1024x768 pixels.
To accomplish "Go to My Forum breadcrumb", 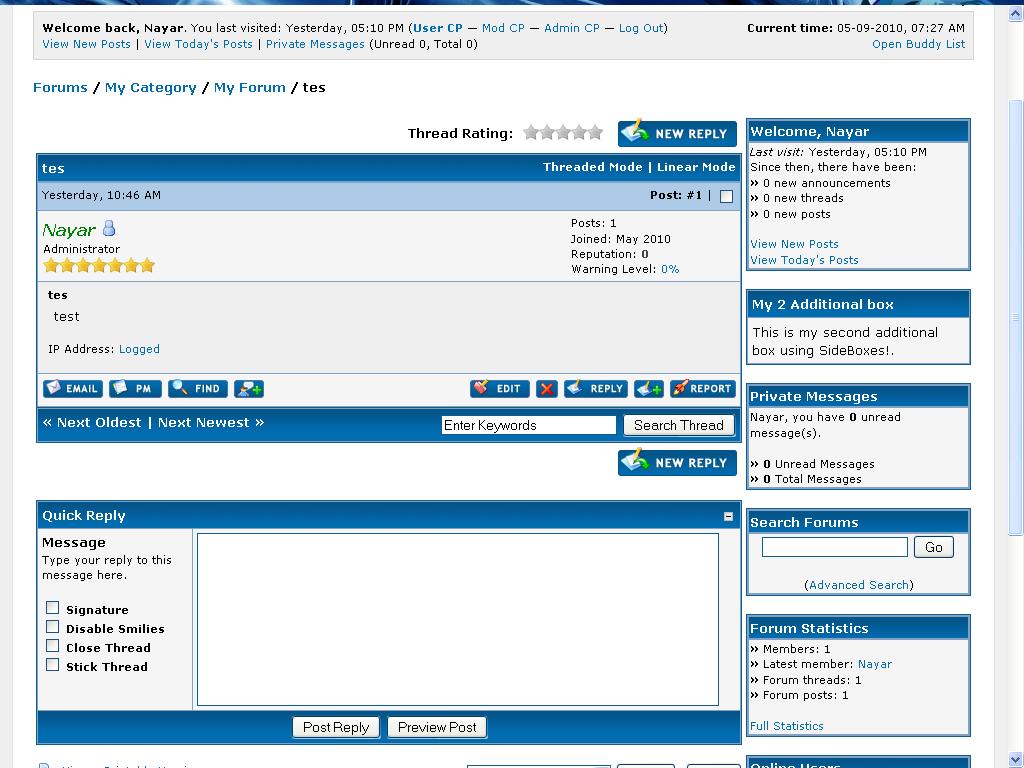I will pyautogui.click(x=249, y=88).
